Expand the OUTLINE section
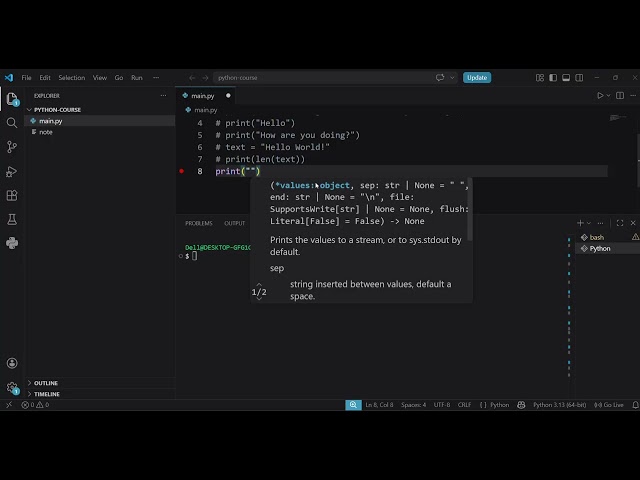 [46, 383]
